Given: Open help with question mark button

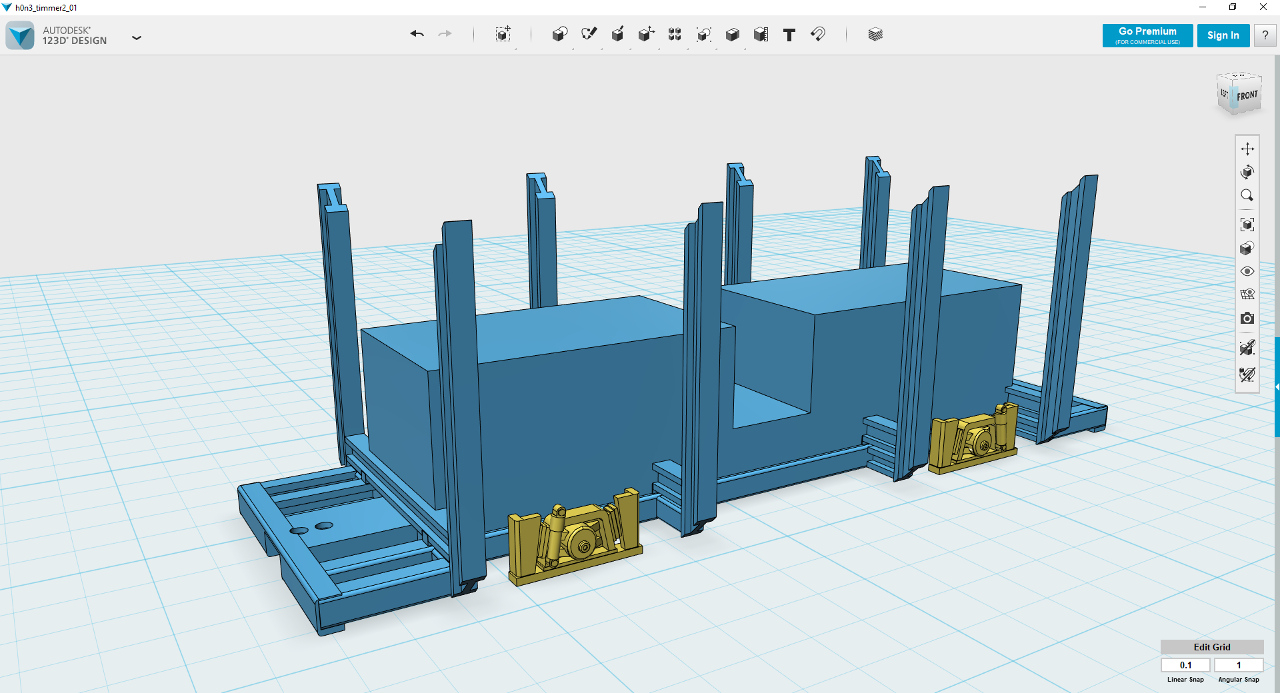Looking at the screenshot, I should [x=1266, y=35].
